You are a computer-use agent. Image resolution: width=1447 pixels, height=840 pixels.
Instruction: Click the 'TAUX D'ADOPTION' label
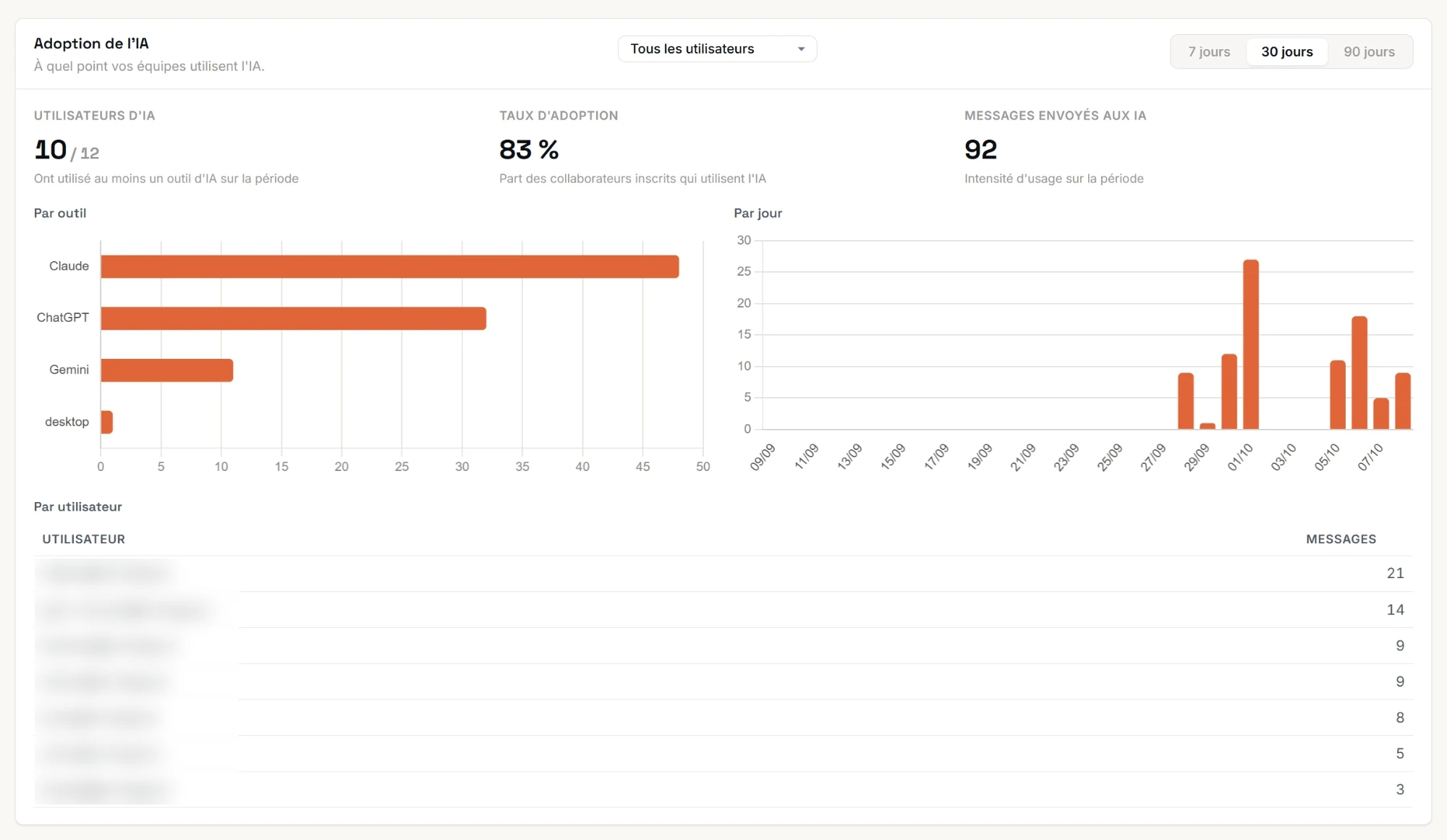point(559,116)
